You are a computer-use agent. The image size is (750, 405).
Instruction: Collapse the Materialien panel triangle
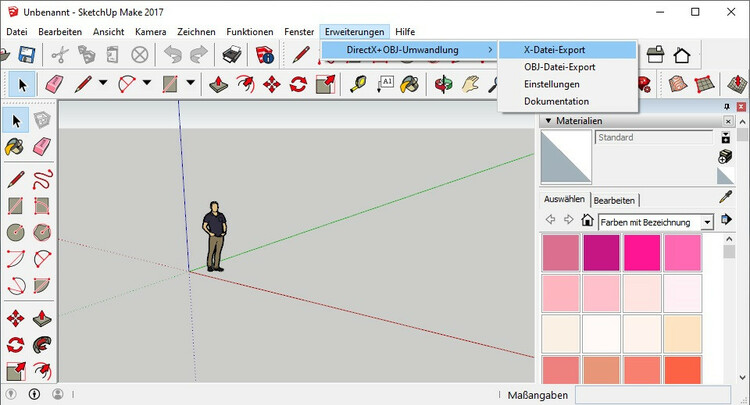click(x=548, y=120)
